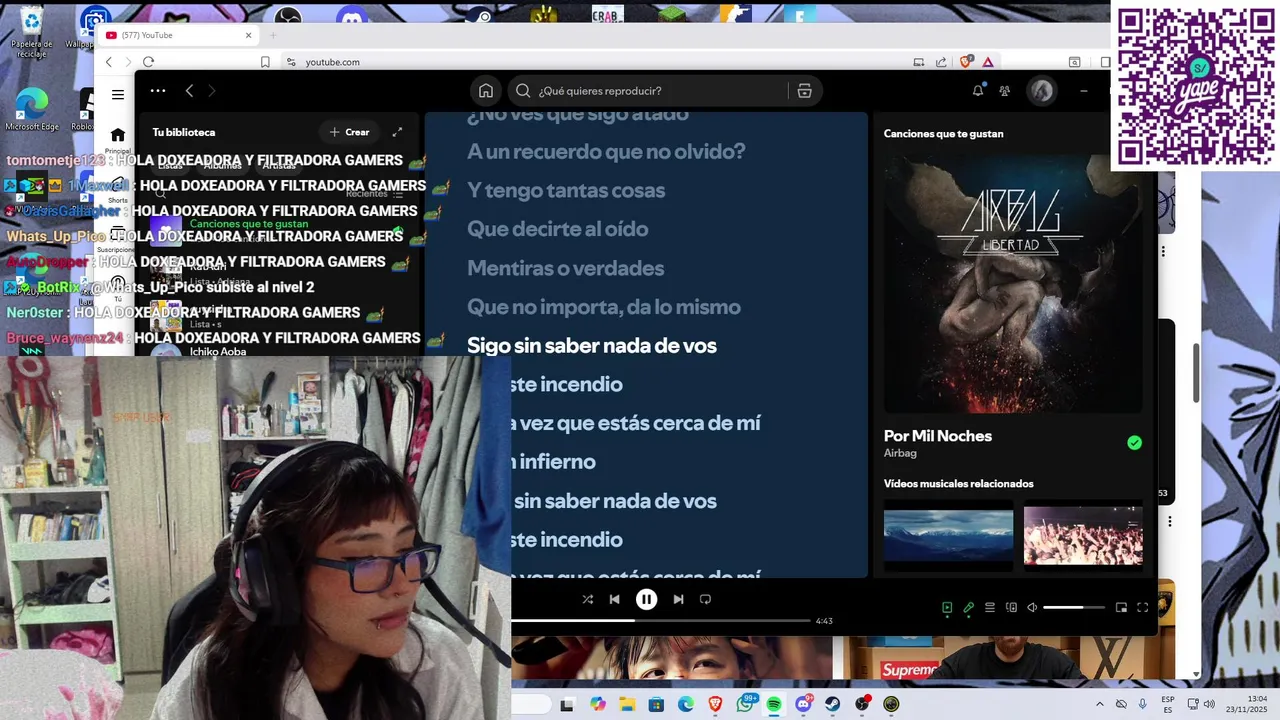Image resolution: width=1280 pixels, height=720 pixels.
Task: Seek along the song progress bar
Action: [x=660, y=620]
